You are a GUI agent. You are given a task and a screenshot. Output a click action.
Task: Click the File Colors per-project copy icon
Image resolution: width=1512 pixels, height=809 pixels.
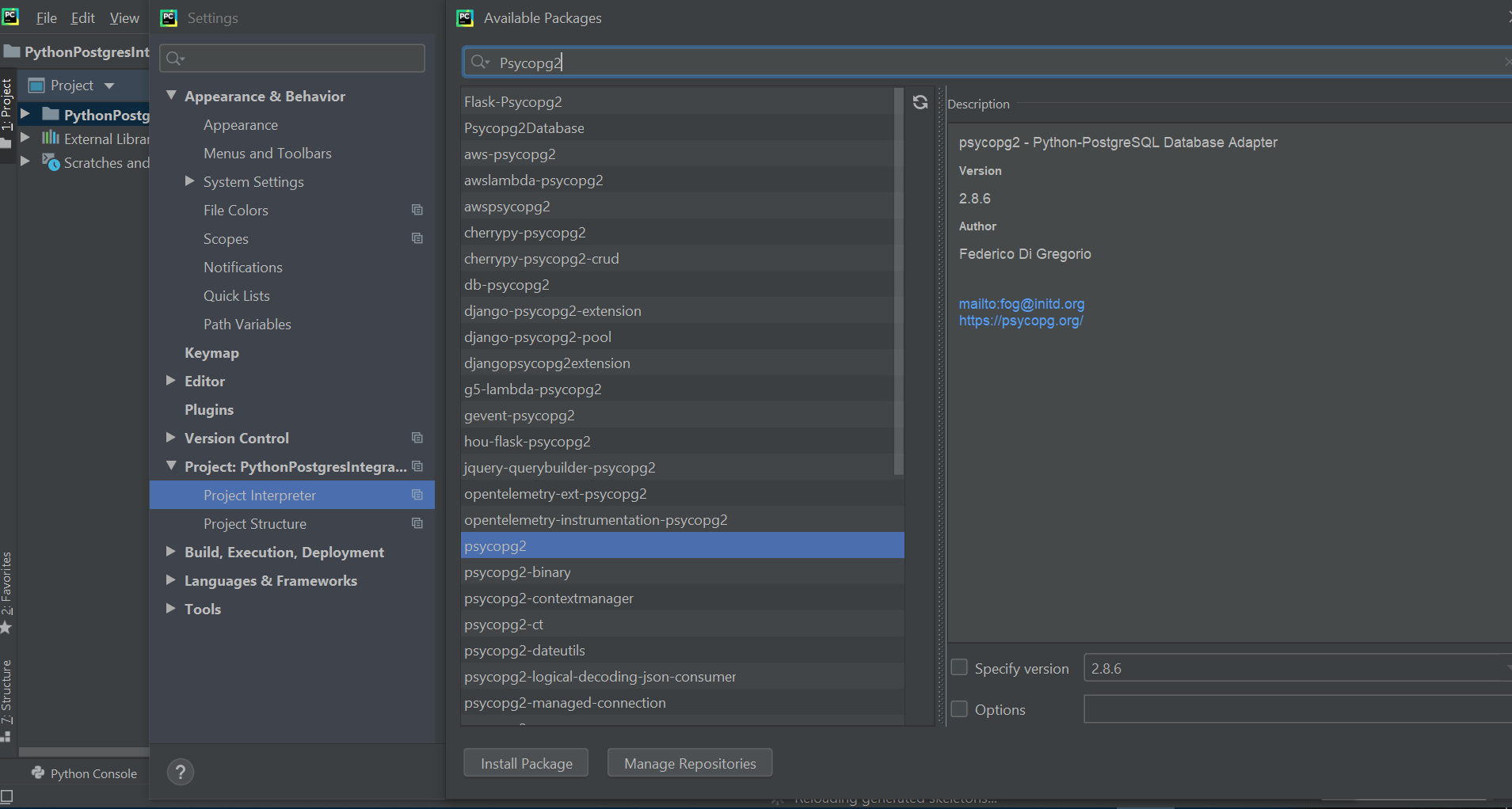coord(417,210)
